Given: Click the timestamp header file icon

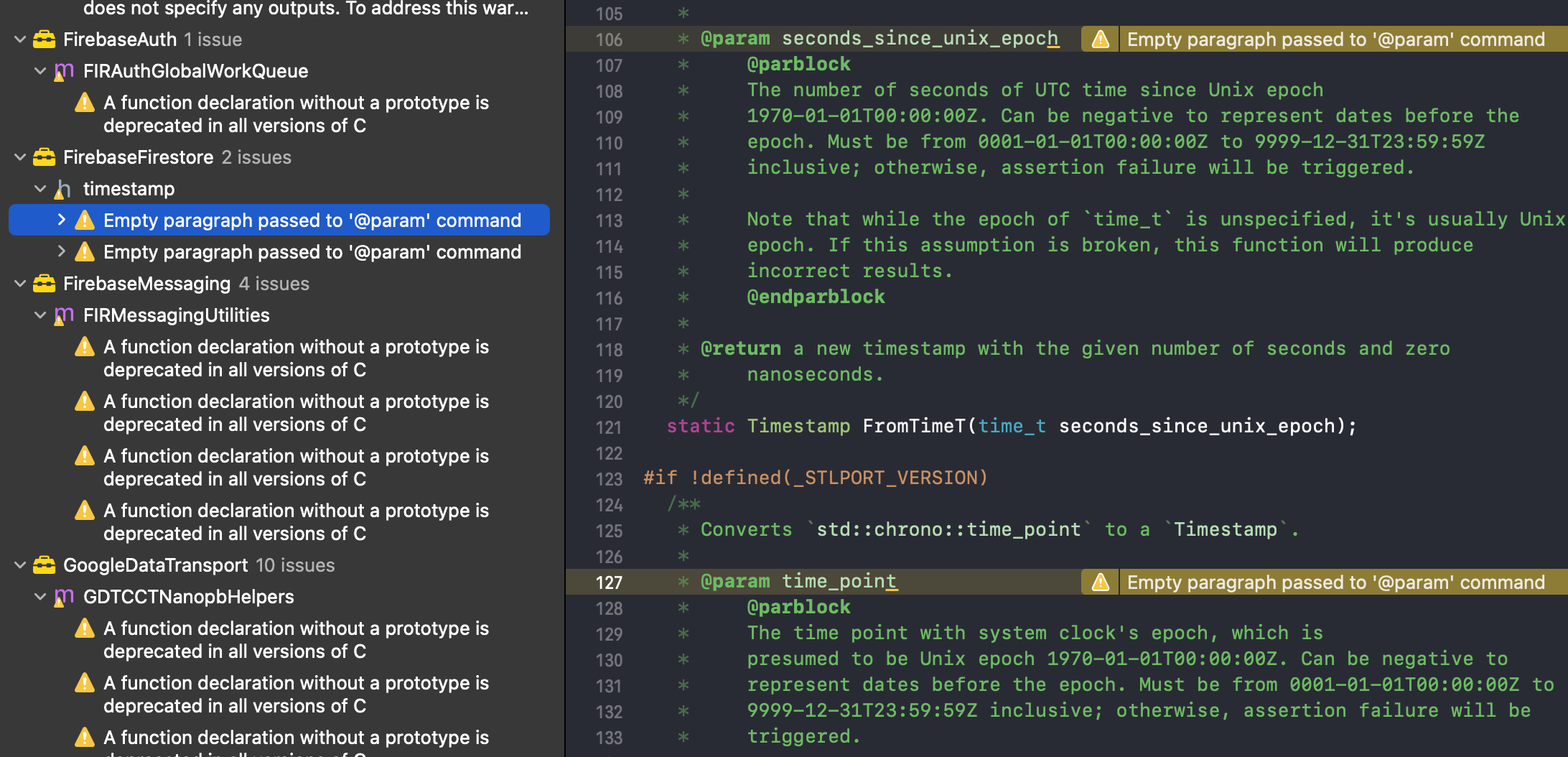Looking at the screenshot, I should coord(64,189).
